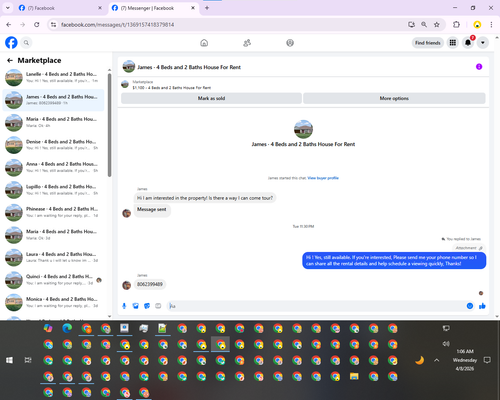Screen dimensions: 500x400
Task: Click the 8062399489 message bubble
Action: coord(150,284)
